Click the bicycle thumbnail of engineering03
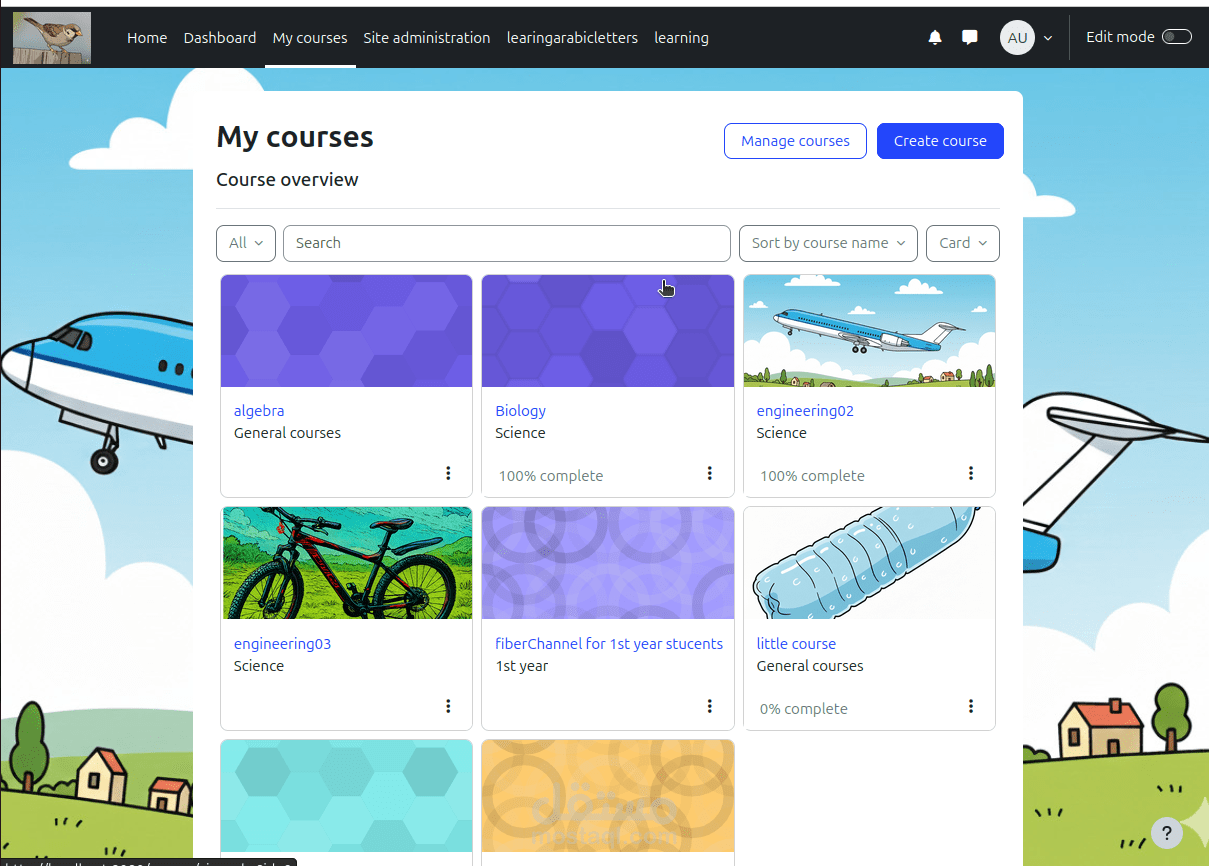The width and height of the screenshot is (1209, 866). point(346,563)
